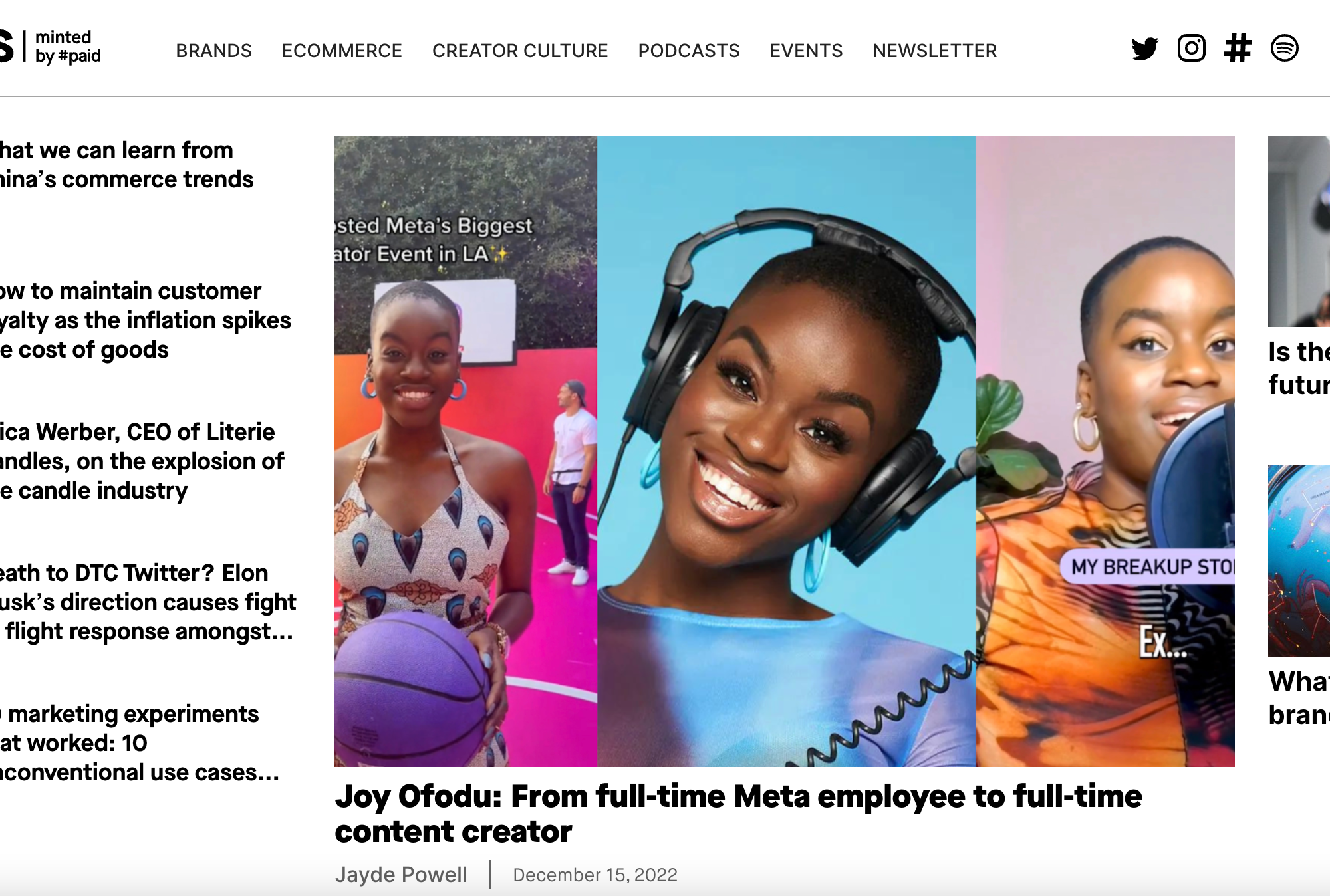Open the Spotify icon link
This screenshot has width=1330, height=896.
point(1284,48)
